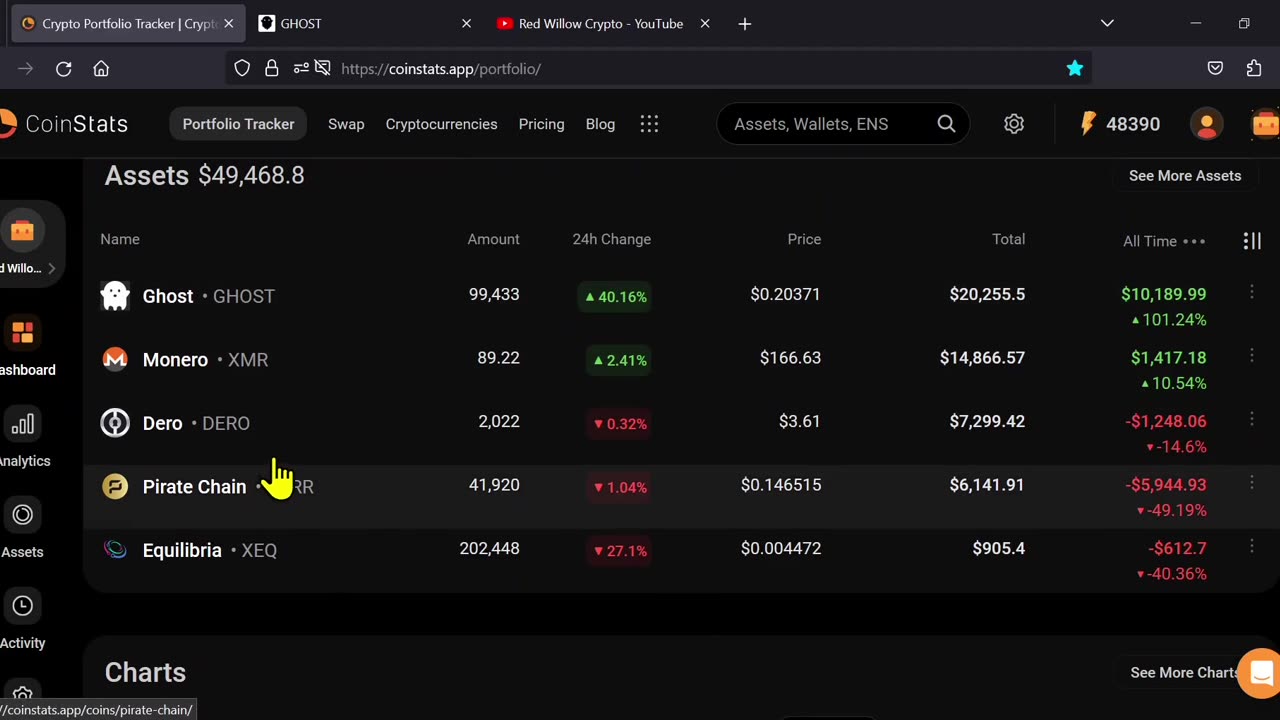The image size is (1280, 720).
Task: Click the Ghost coin icon
Action: (x=115, y=296)
